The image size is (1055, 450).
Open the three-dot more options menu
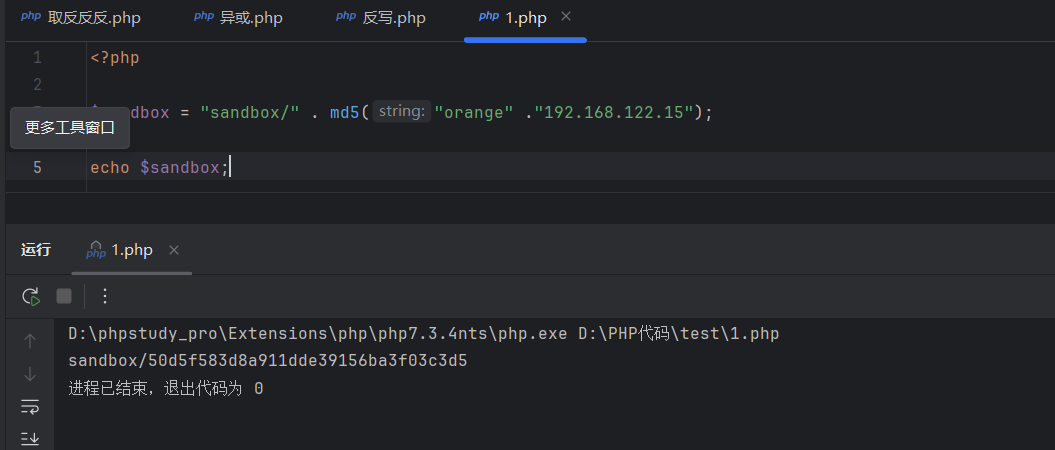click(105, 296)
